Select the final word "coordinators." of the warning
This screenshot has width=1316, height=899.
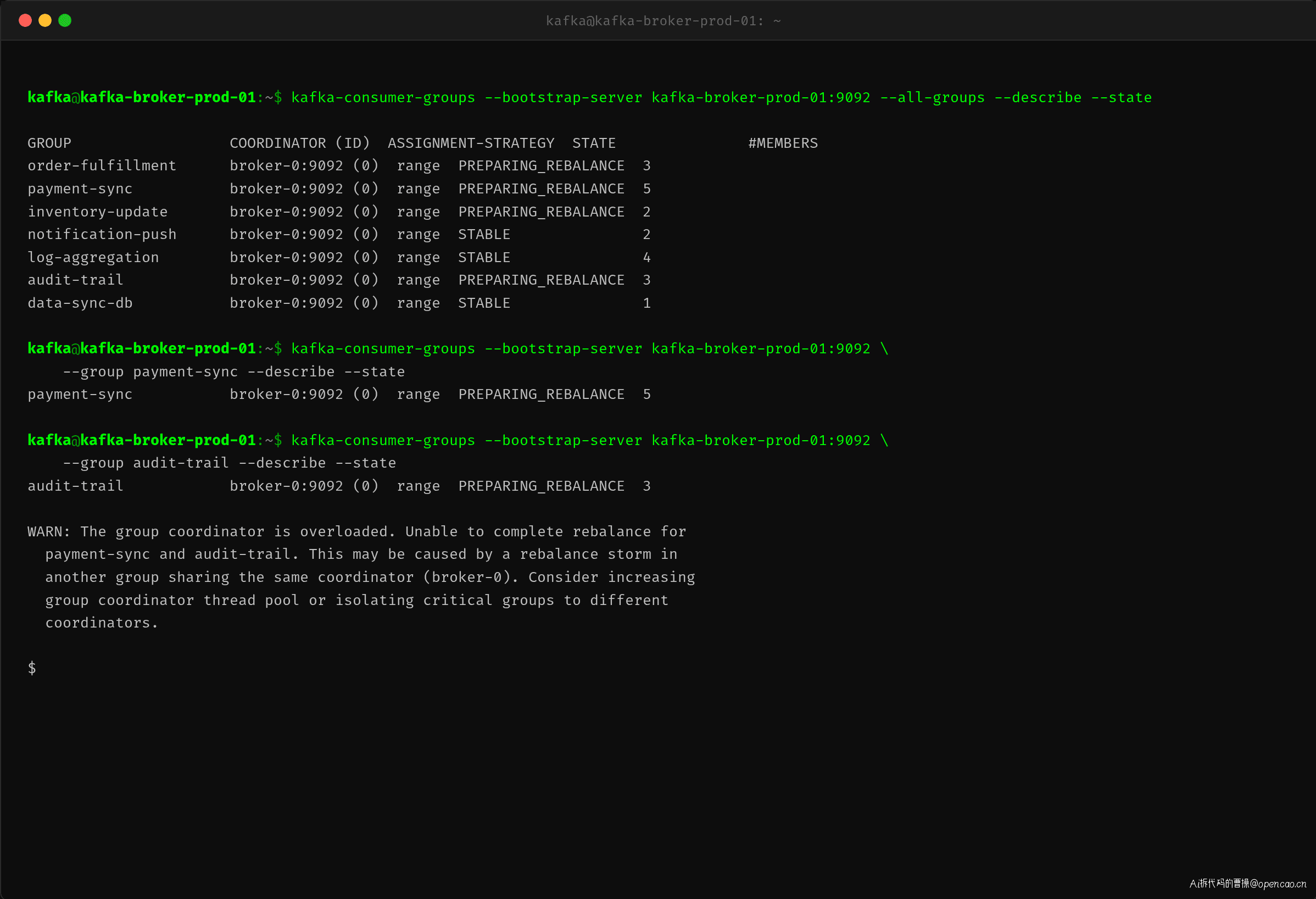coord(102,623)
